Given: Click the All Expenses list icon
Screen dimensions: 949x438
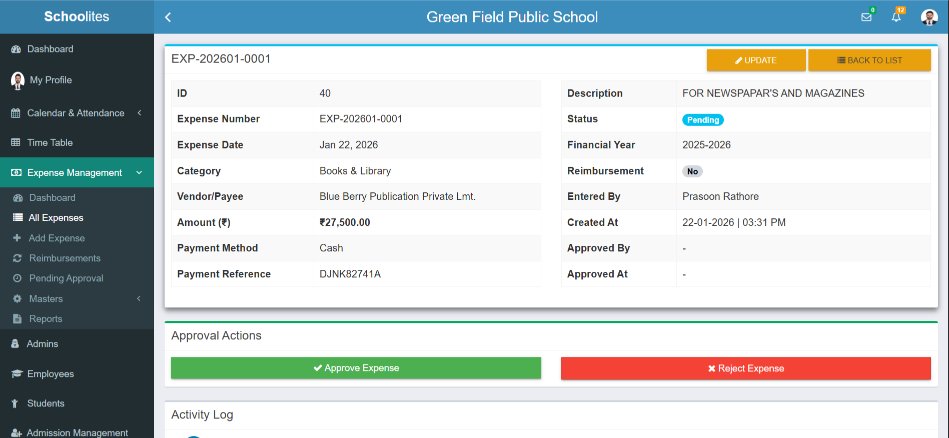Looking at the screenshot, I should [x=17, y=218].
